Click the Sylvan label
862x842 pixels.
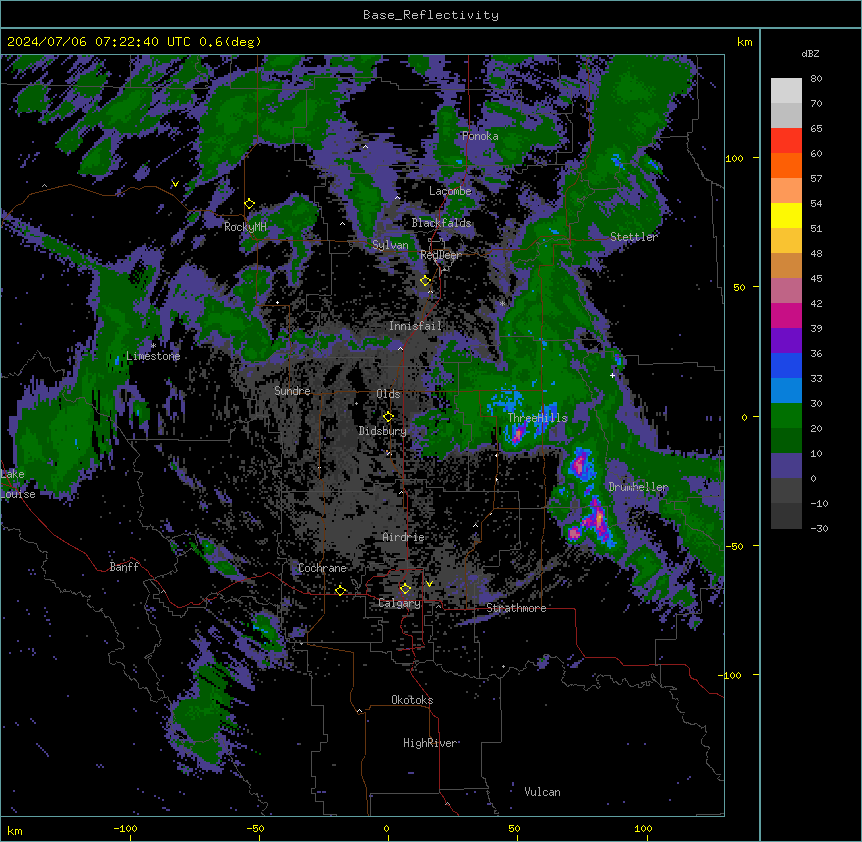[390, 245]
